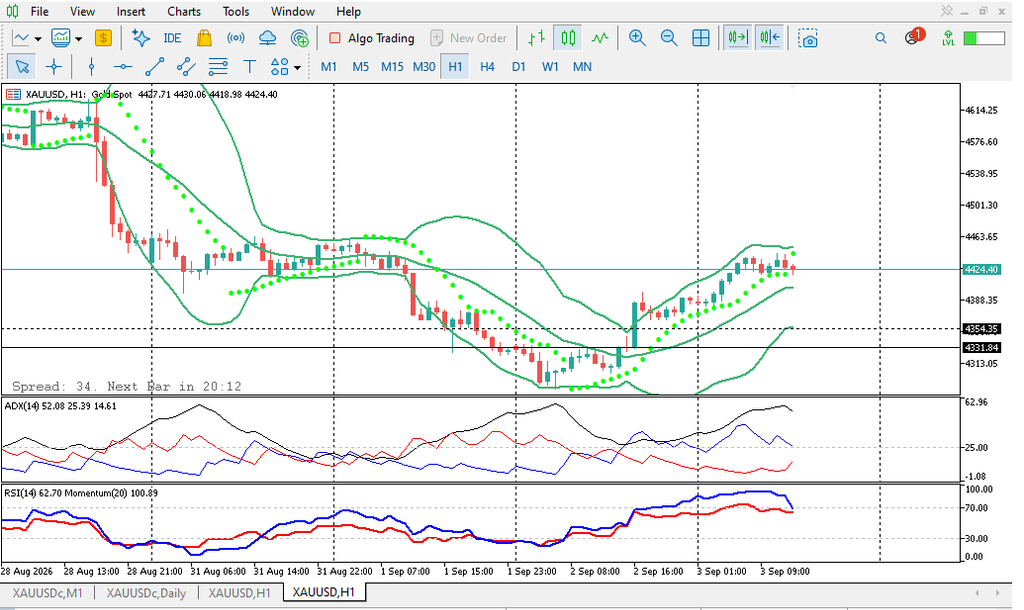This screenshot has height=610, width=1024.
Task: Select M30 timeframe
Action: click(x=424, y=67)
